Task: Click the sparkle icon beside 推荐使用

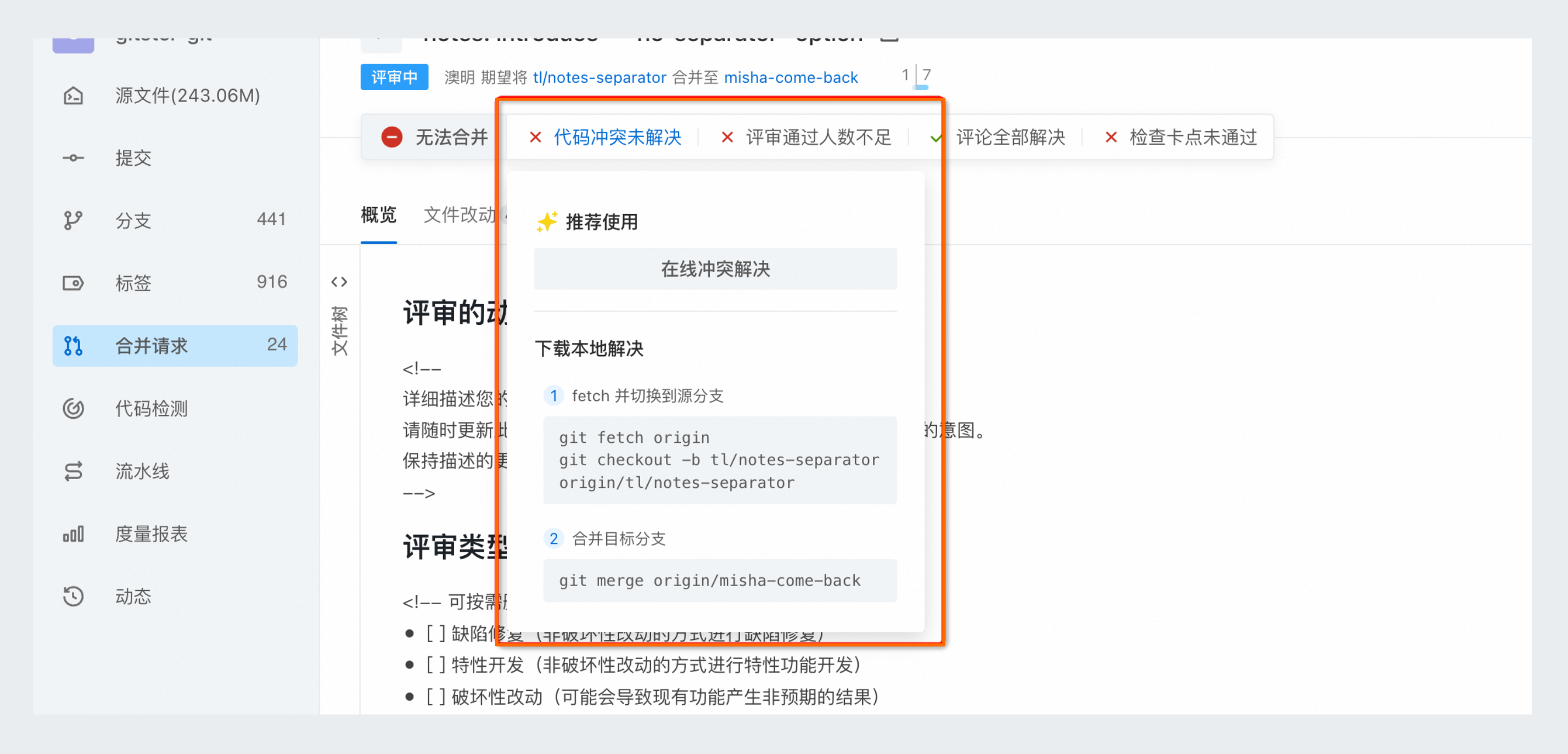Action: [x=547, y=222]
